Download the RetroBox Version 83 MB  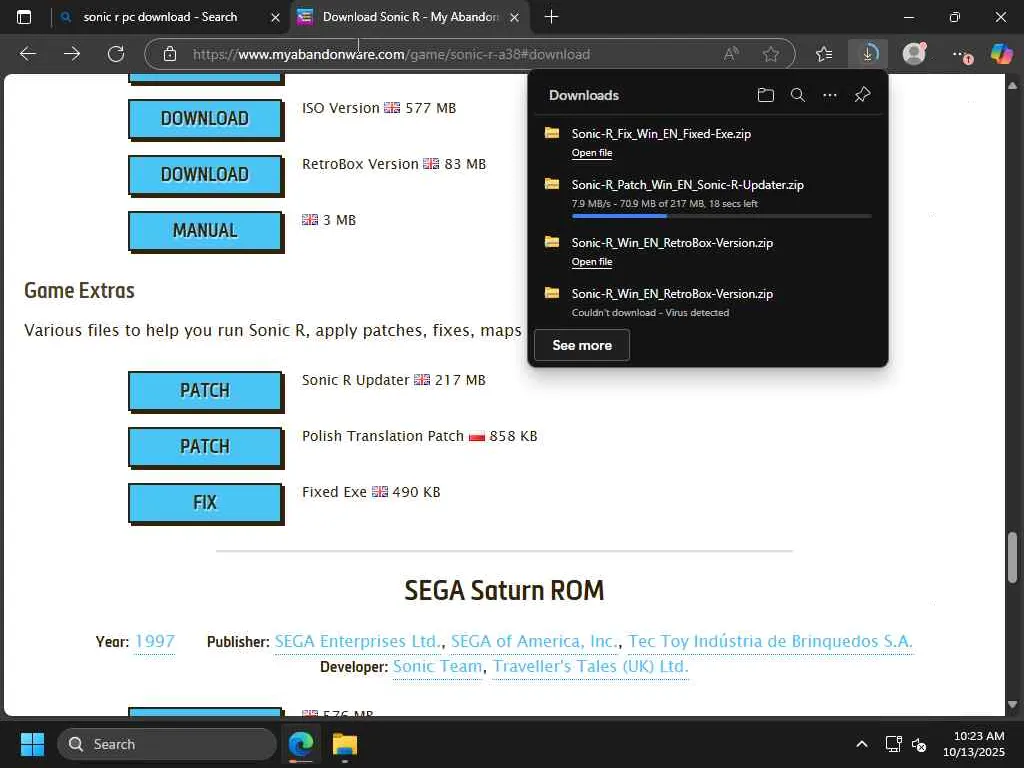[x=205, y=175]
